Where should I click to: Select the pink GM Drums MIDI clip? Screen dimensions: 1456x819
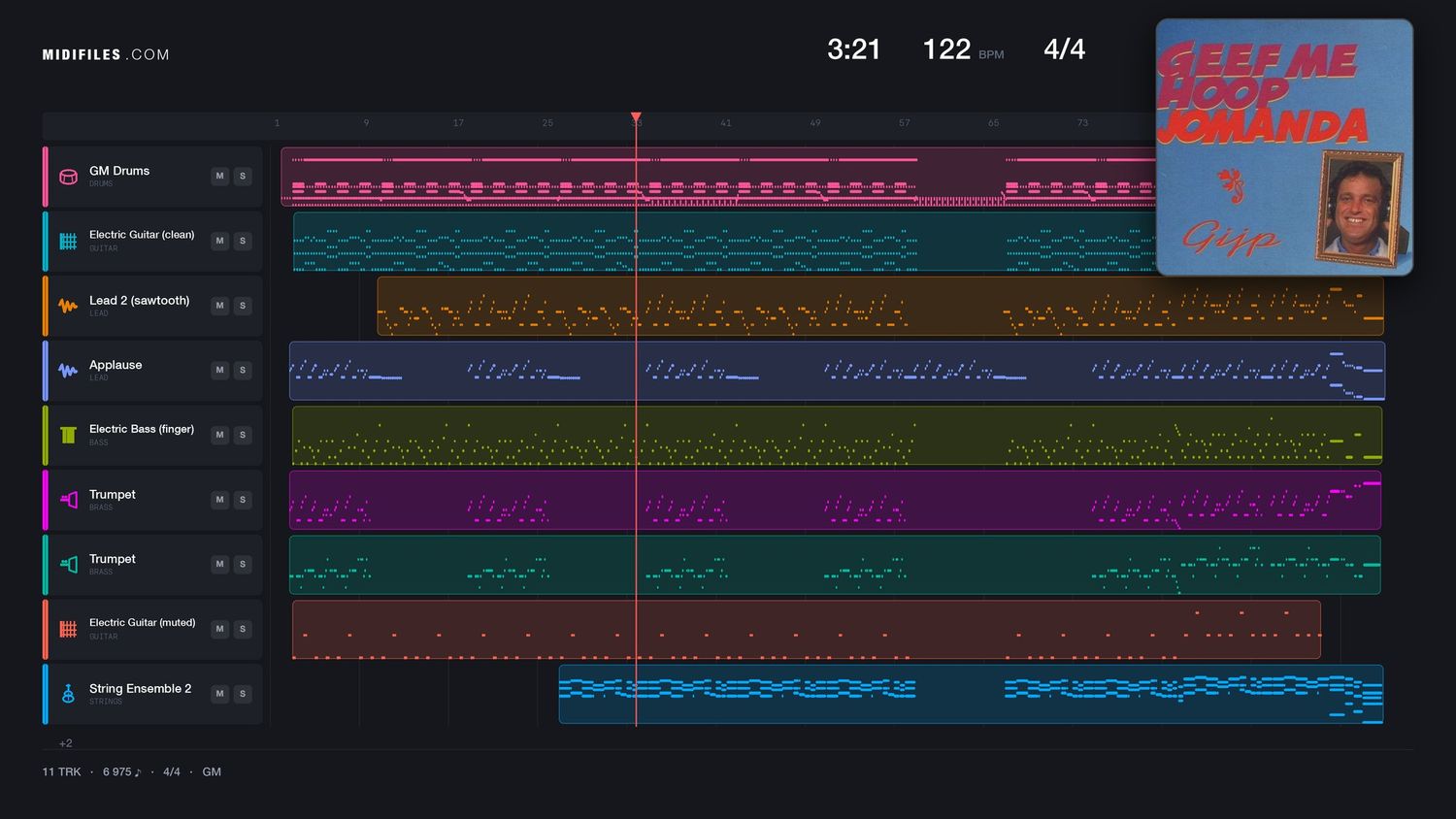[x=718, y=177]
